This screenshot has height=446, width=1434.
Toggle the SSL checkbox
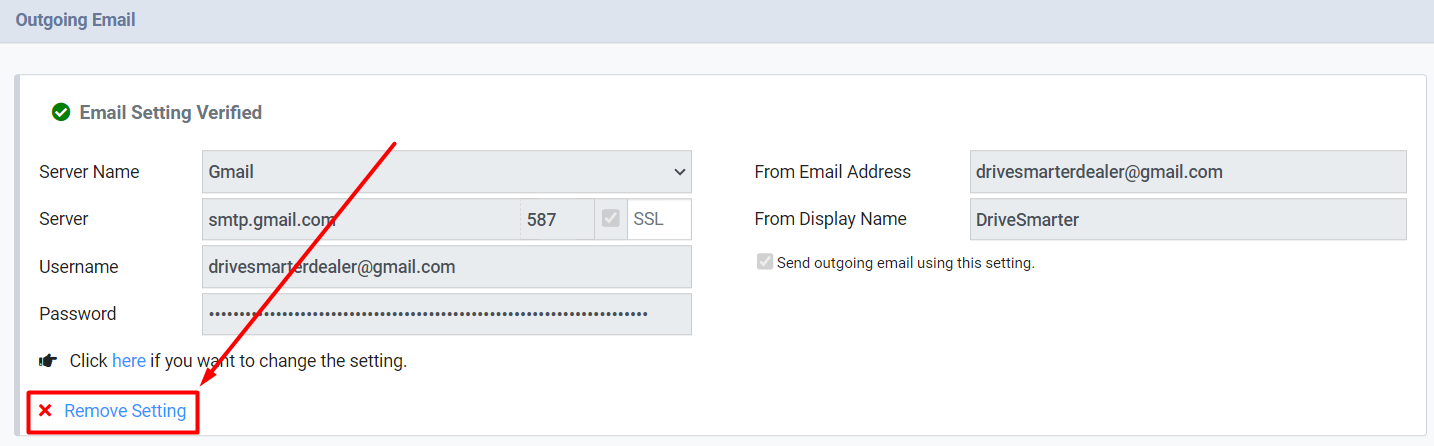tap(611, 219)
